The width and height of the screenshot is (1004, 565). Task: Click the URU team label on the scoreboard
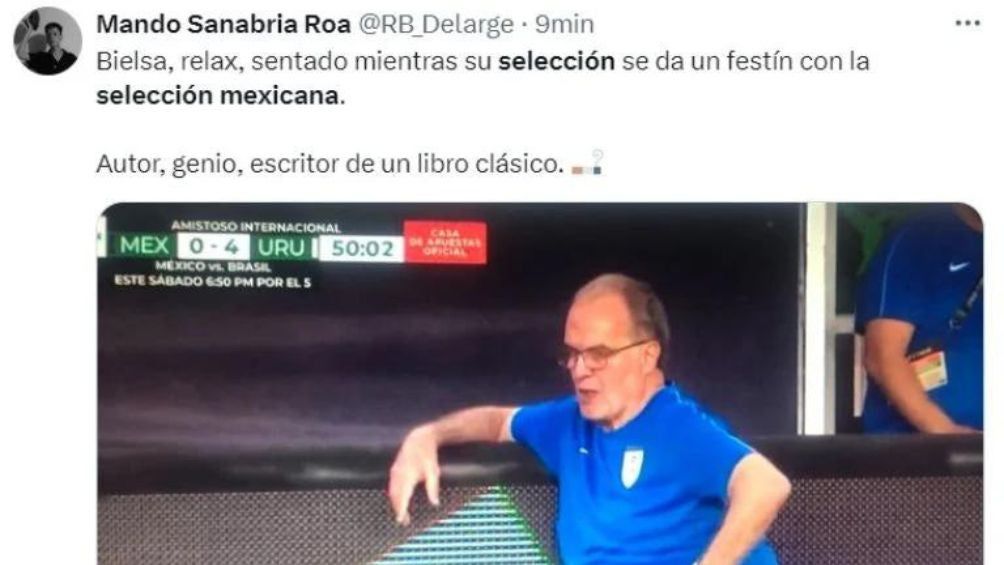(281, 247)
